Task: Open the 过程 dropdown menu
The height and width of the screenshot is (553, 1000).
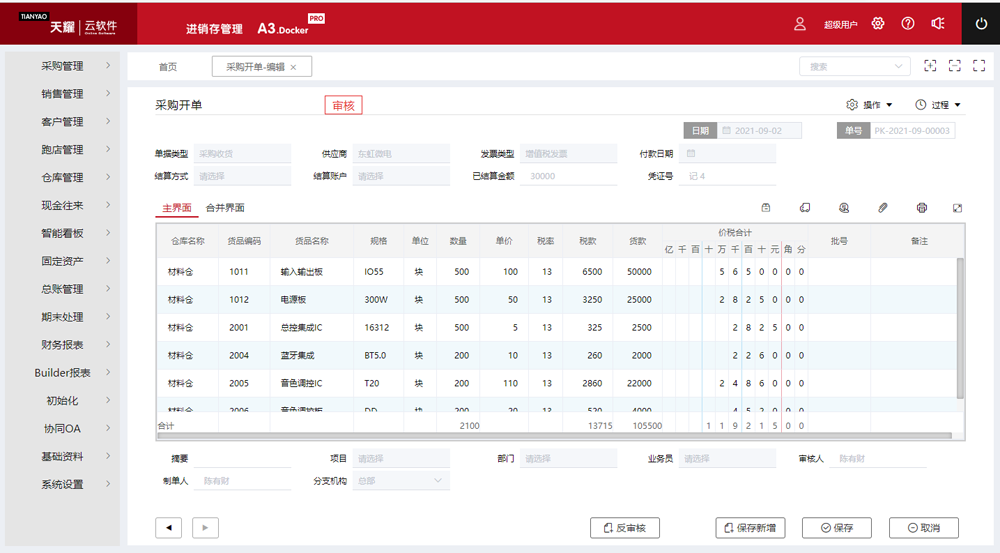Action: point(938,105)
